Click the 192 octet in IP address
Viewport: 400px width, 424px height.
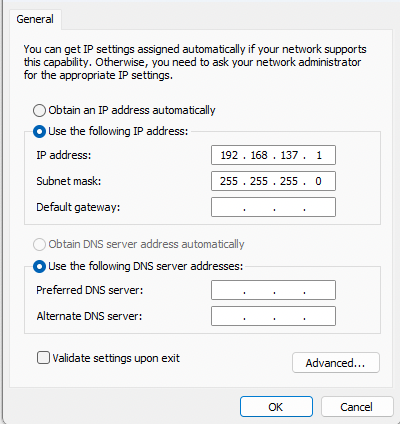point(229,155)
